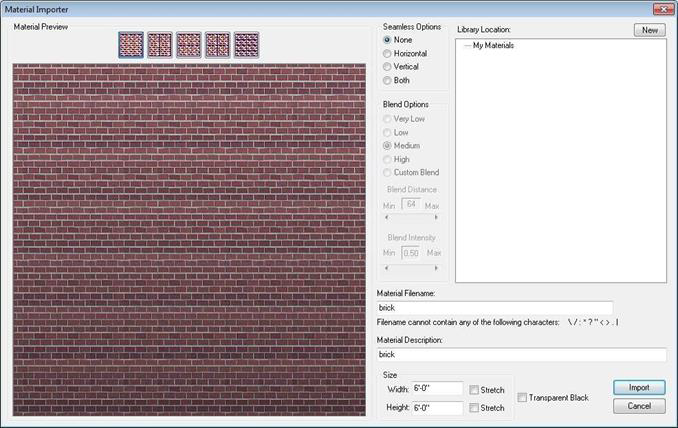
Task: Click the Cancel button
Action: point(639,406)
